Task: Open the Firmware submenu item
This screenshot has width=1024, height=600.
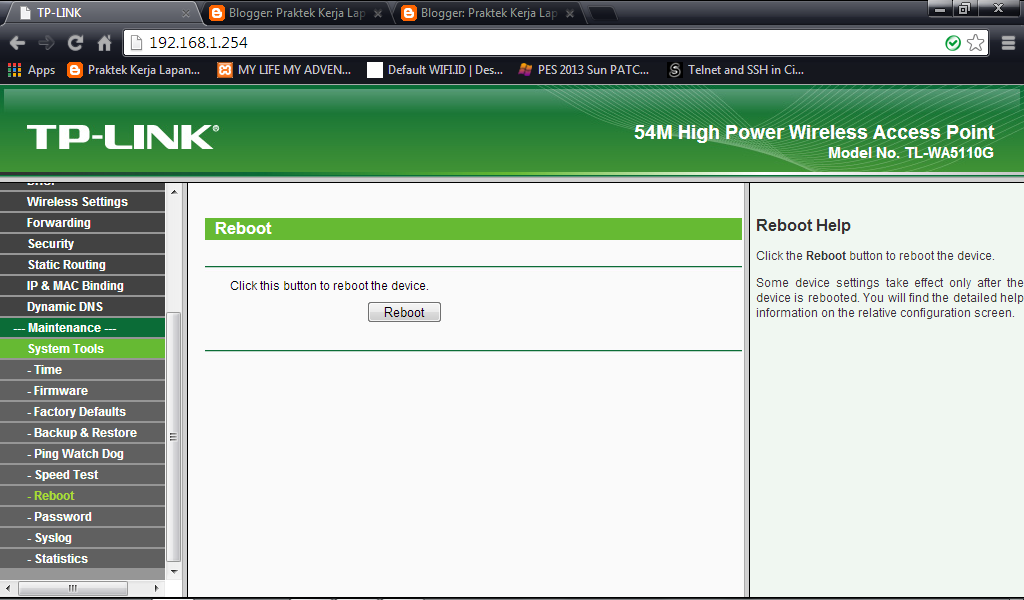Action: click(x=82, y=390)
